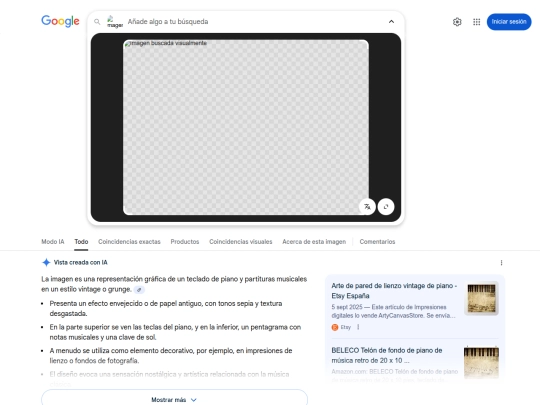Open the 'Productos' tab
This screenshot has width=540, height=405.
tap(185, 242)
